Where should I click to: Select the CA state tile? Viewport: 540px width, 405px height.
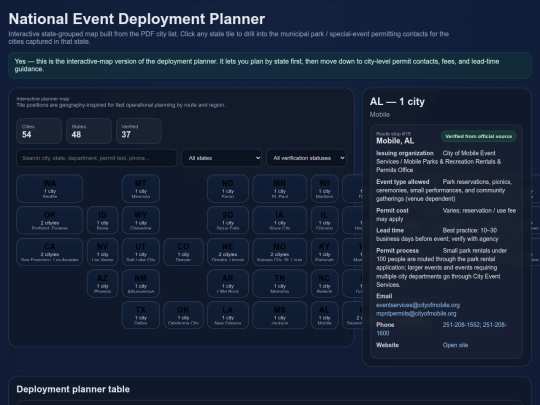[x=50, y=252]
